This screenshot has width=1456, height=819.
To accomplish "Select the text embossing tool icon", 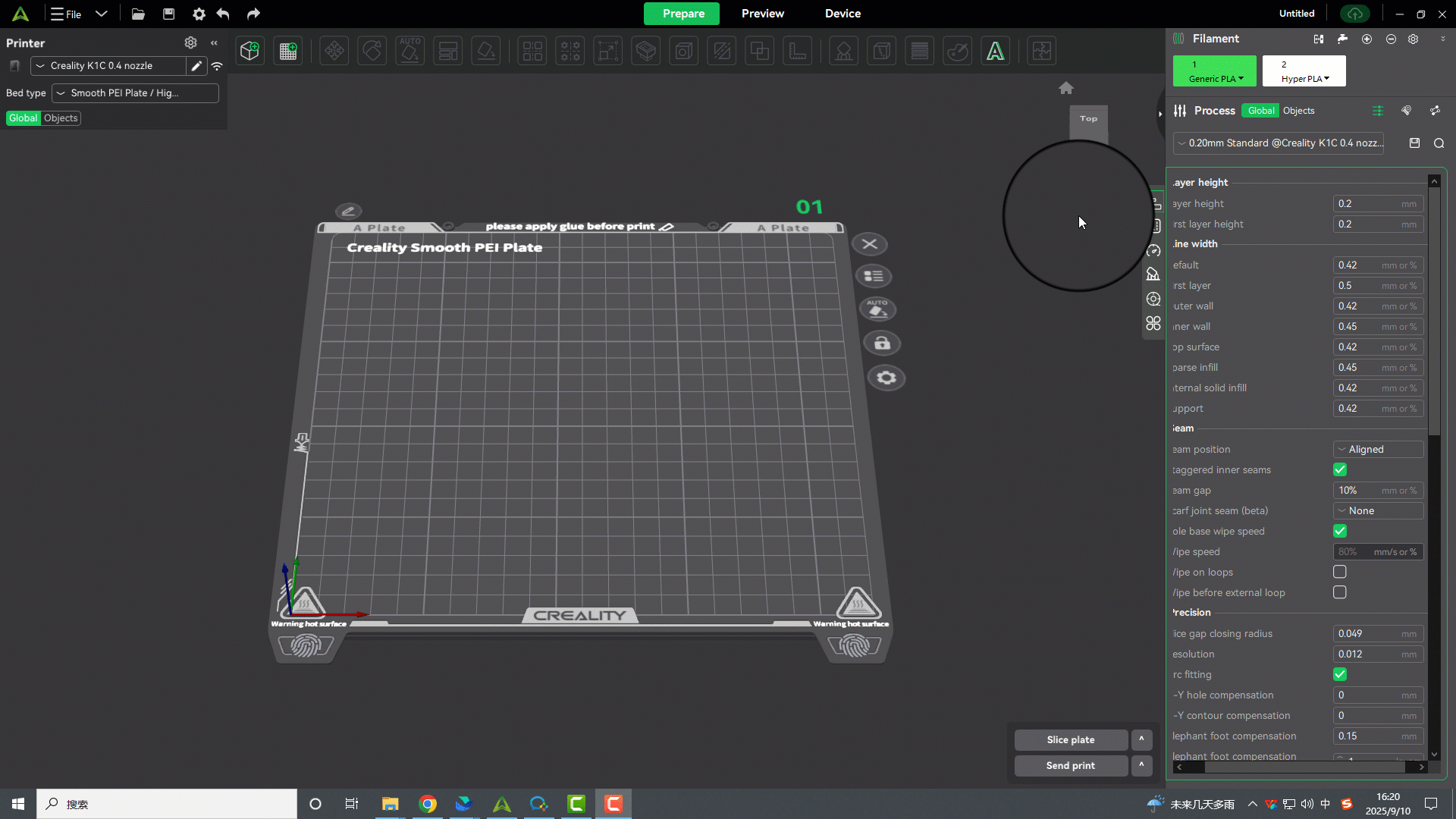I will tap(995, 51).
